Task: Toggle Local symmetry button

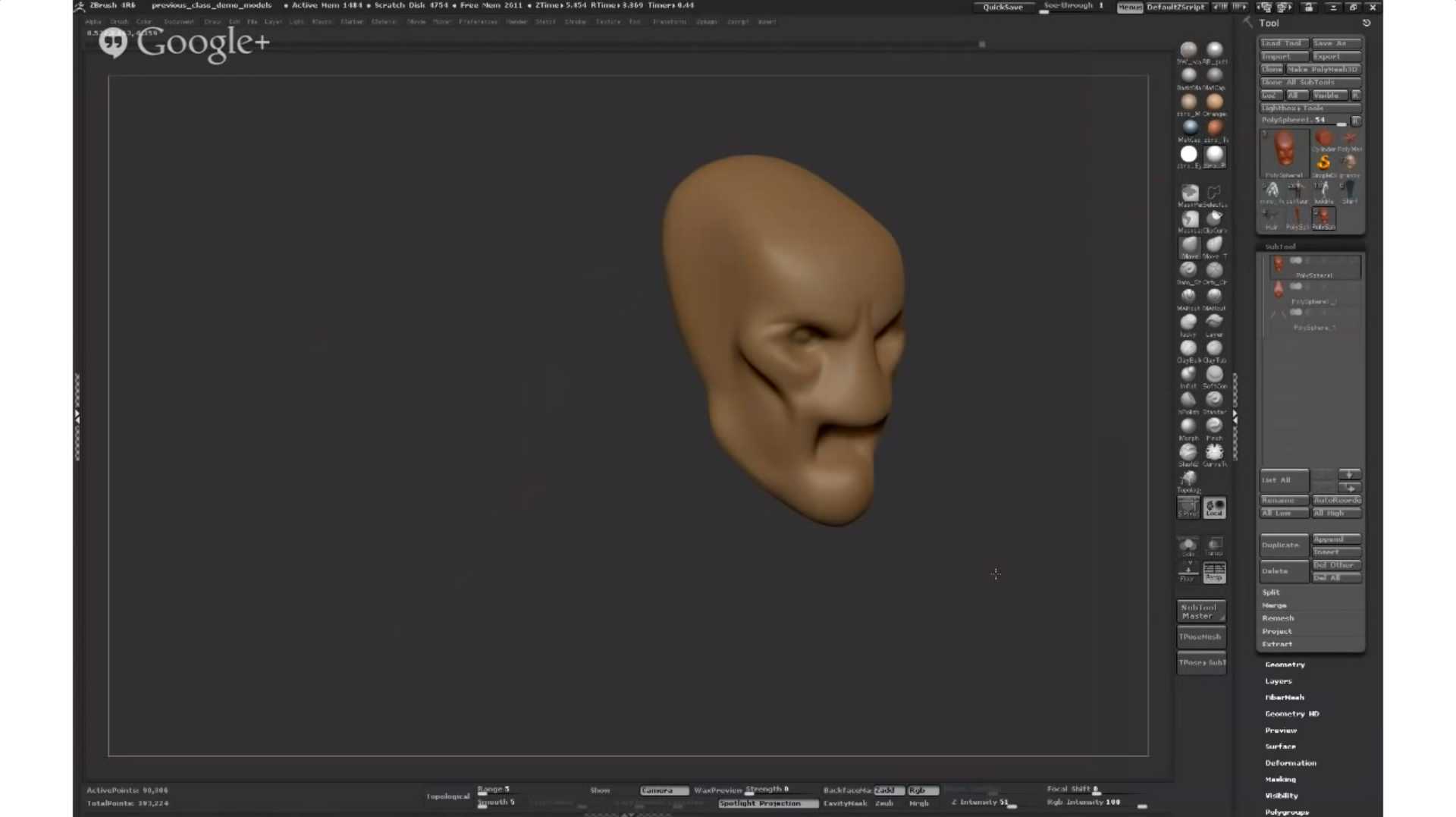Action: (x=1214, y=507)
